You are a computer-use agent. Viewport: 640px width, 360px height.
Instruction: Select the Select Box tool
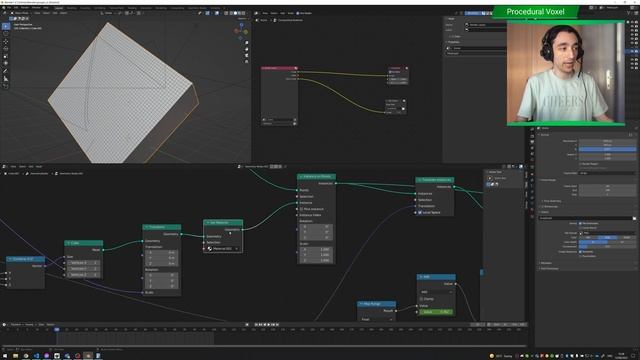6,27
